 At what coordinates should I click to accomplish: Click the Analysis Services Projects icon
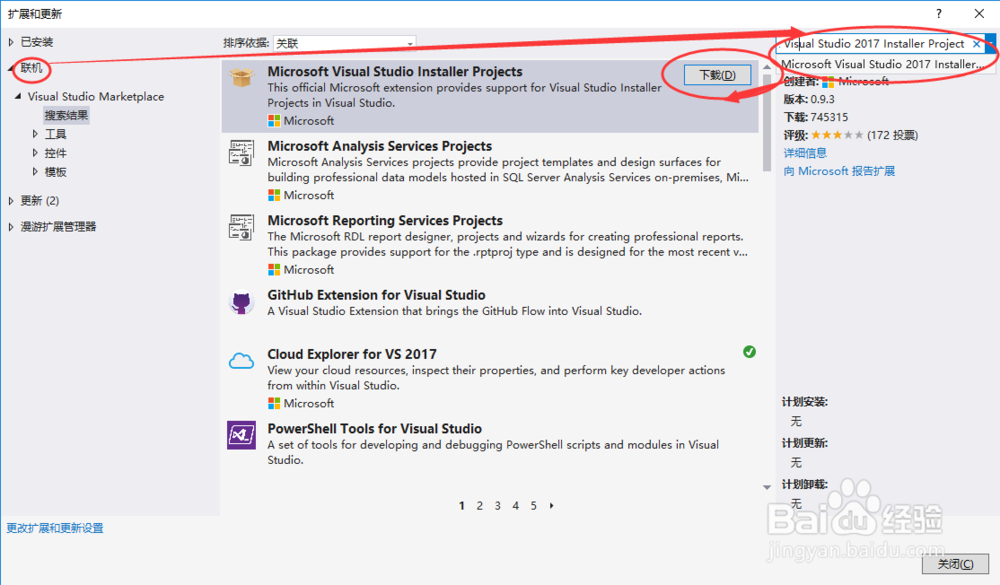click(x=241, y=153)
